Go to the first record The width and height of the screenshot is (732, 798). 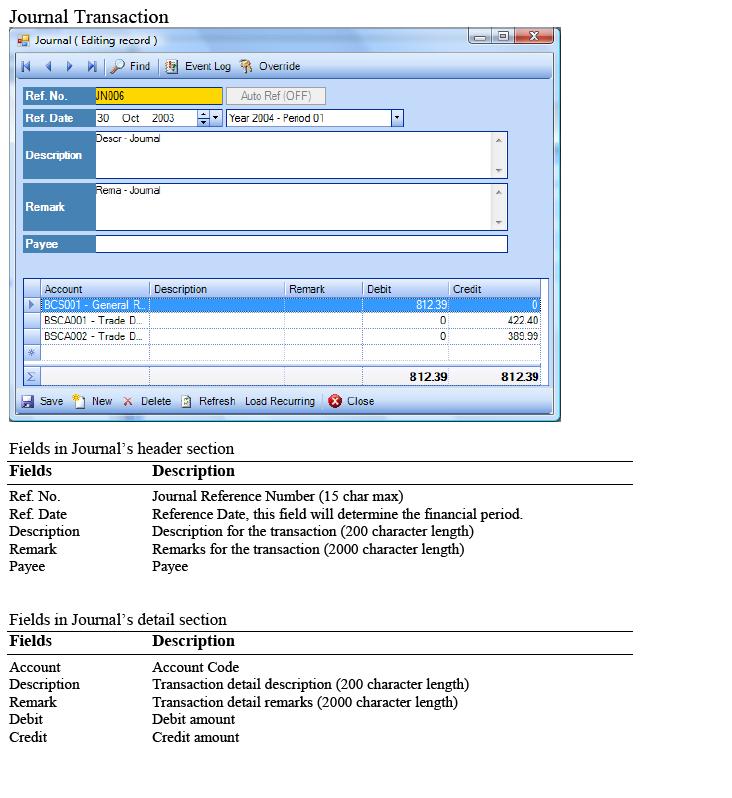click(x=26, y=66)
